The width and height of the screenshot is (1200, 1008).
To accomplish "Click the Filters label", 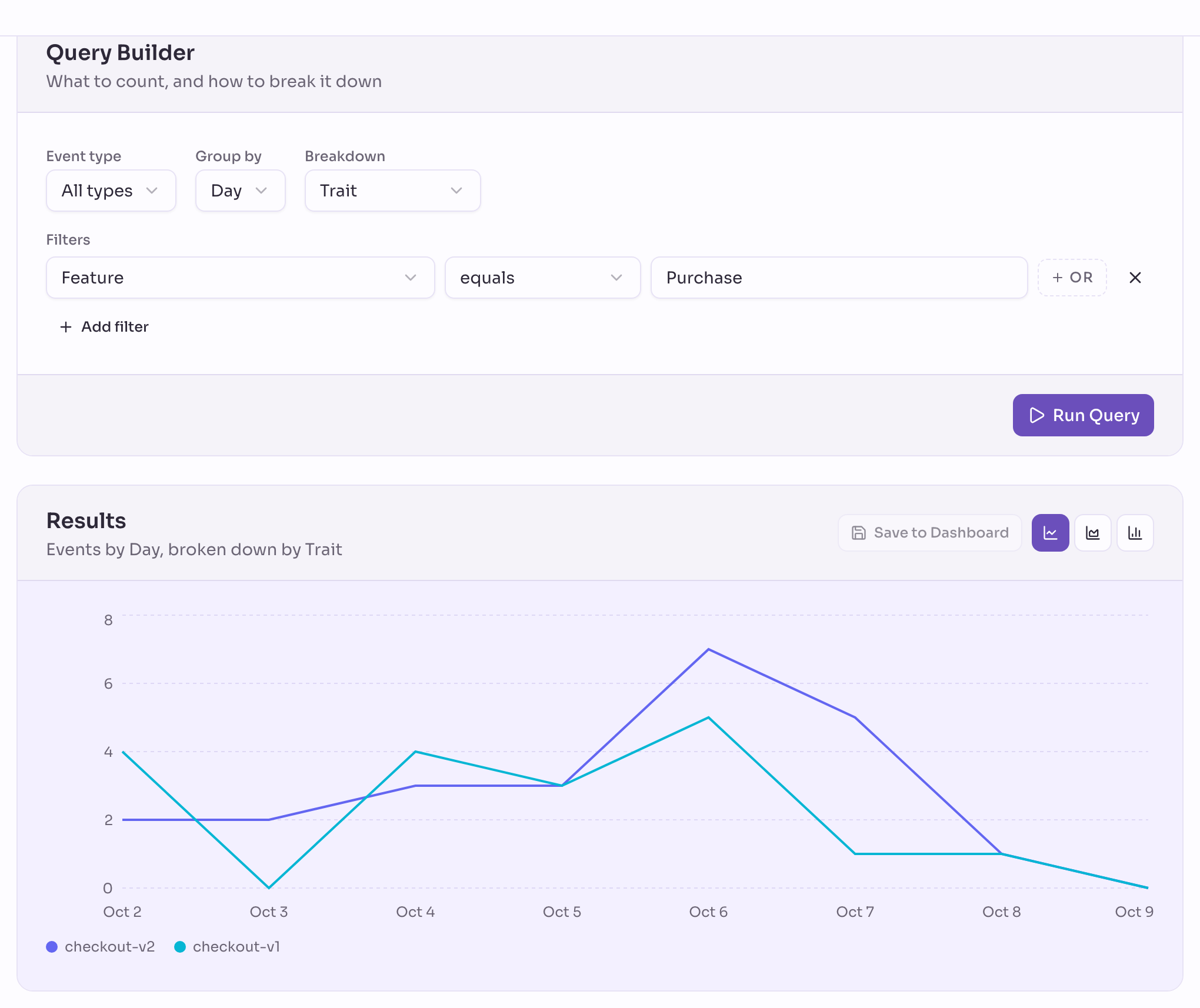I will (68, 239).
